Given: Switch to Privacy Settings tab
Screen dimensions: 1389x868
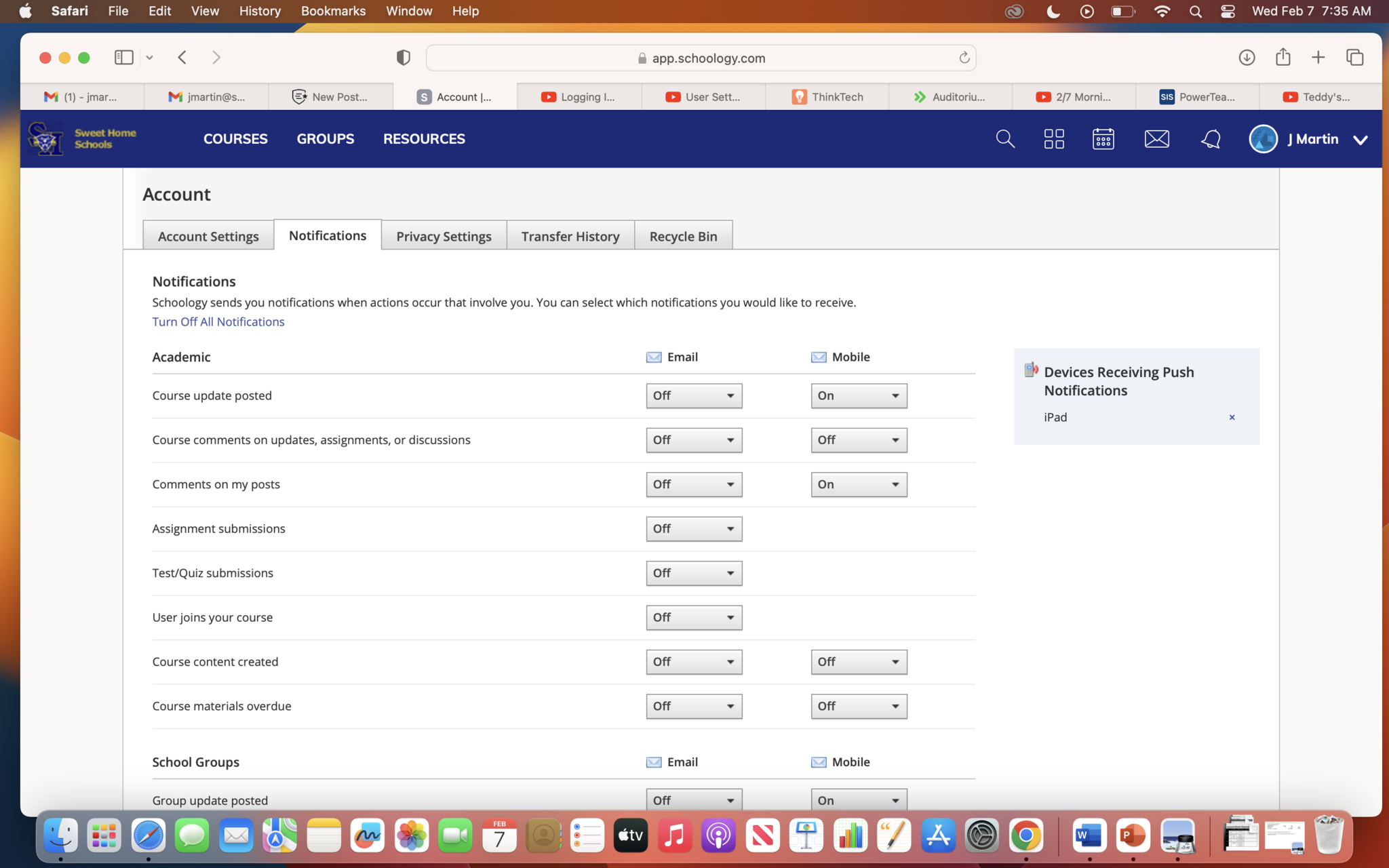Looking at the screenshot, I should [444, 236].
